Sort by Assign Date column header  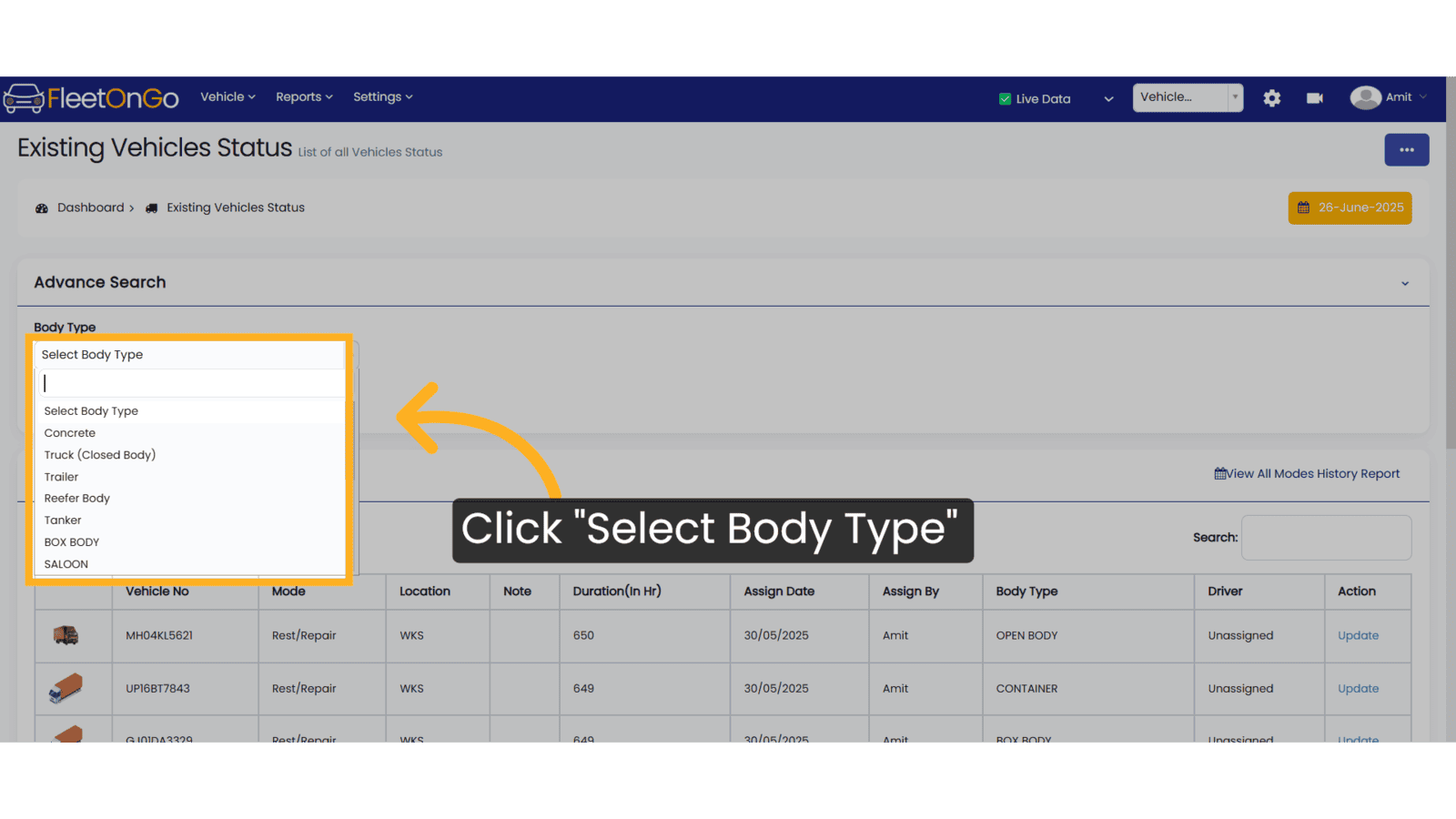pyautogui.click(x=799, y=591)
